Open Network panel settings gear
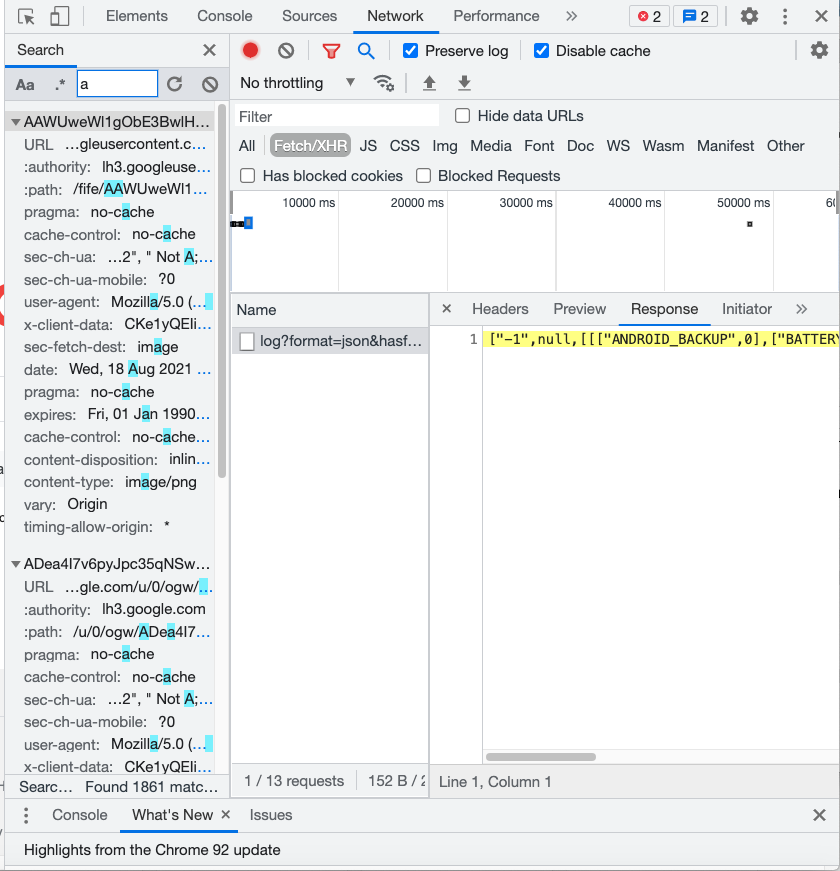 [819, 51]
